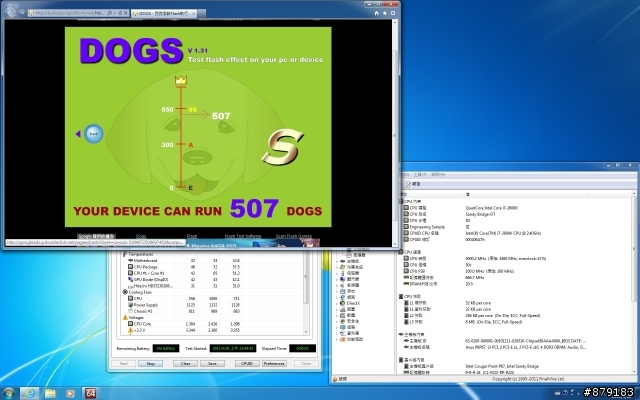
Task: Click the DirectX icon in the AIDA64 tree
Action: (x=343, y=303)
